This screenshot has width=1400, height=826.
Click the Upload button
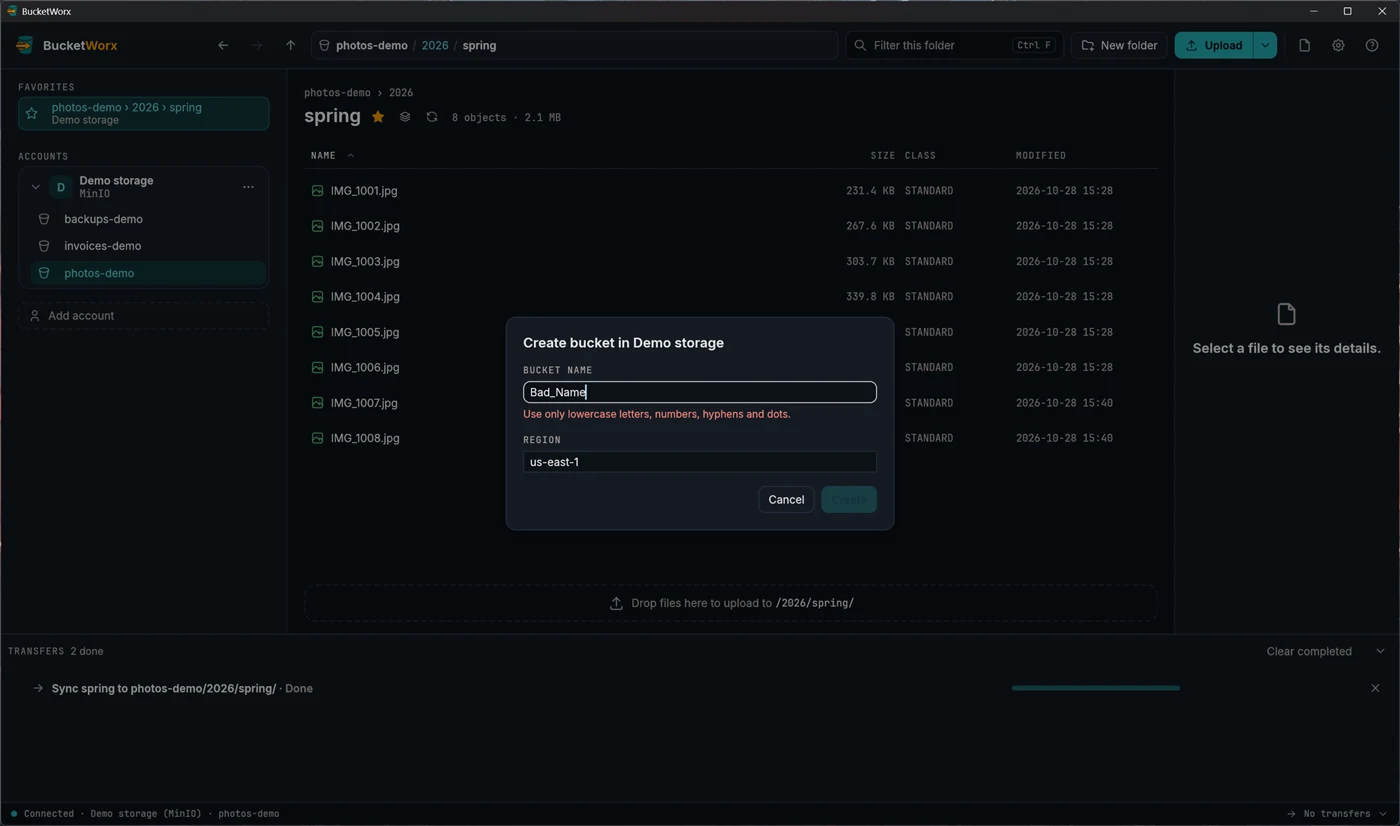pyautogui.click(x=1213, y=45)
